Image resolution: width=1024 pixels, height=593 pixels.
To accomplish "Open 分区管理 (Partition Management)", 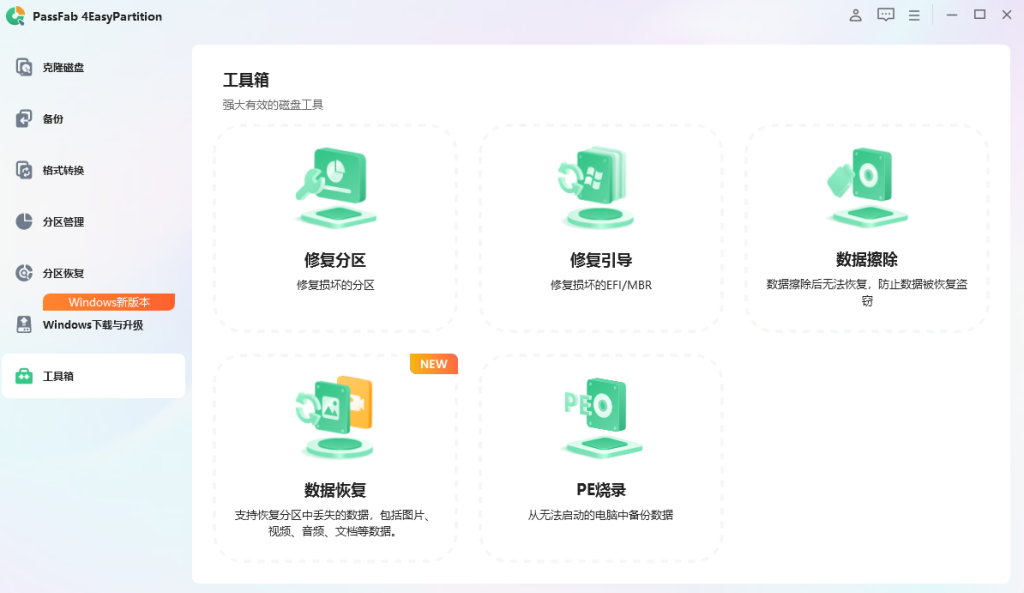I will coord(66,221).
